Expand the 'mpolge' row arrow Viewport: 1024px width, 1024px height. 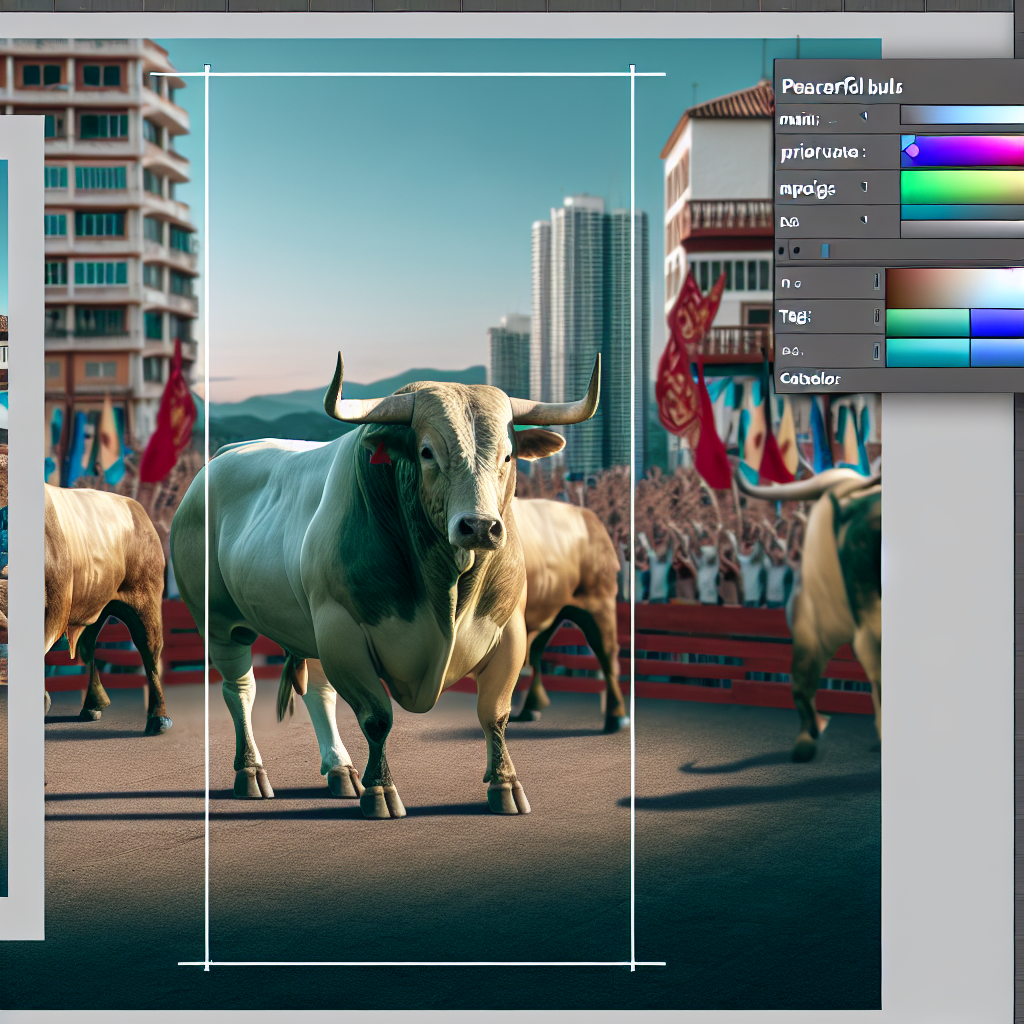click(864, 187)
